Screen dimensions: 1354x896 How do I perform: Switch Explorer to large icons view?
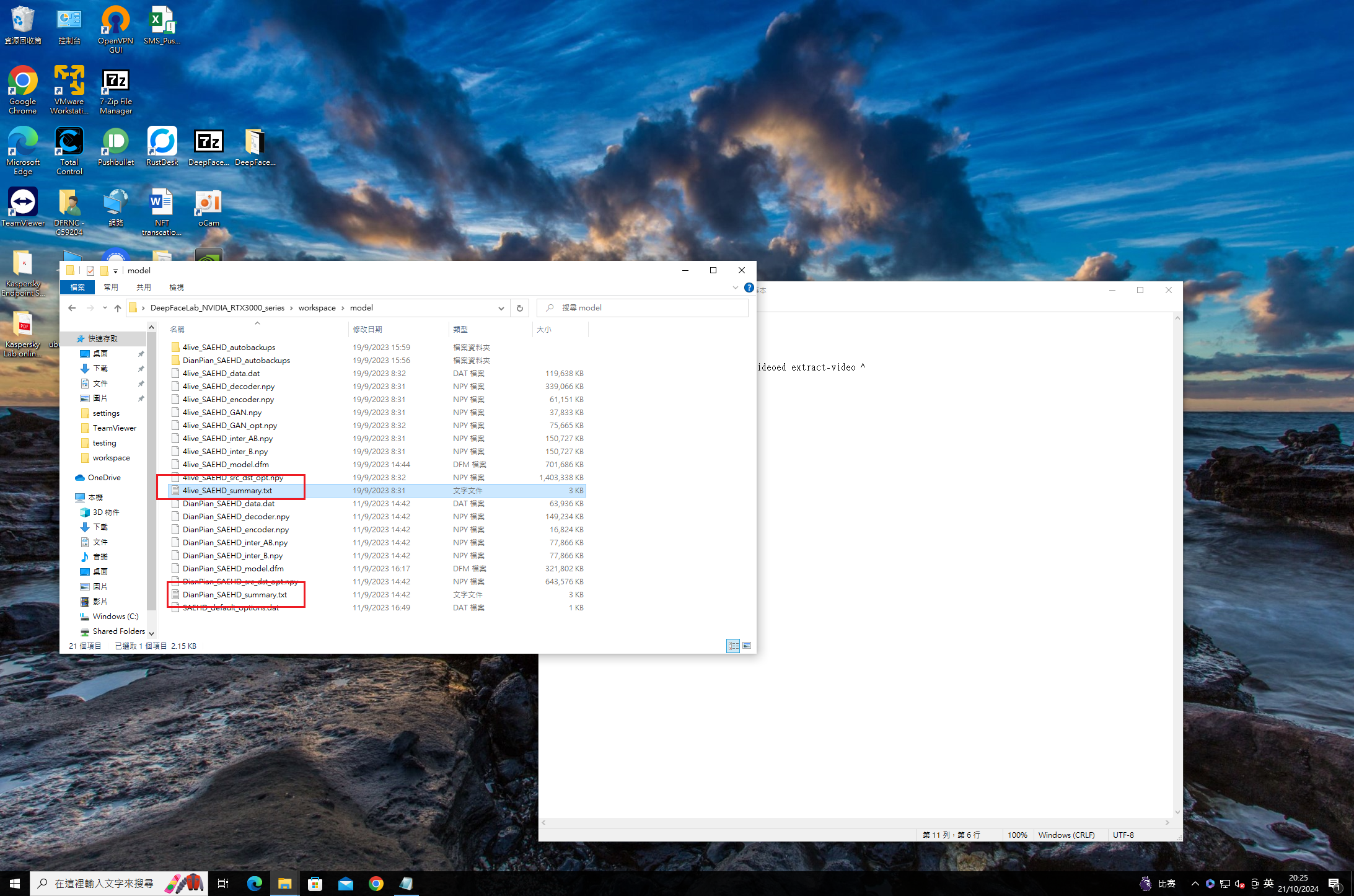tap(747, 646)
